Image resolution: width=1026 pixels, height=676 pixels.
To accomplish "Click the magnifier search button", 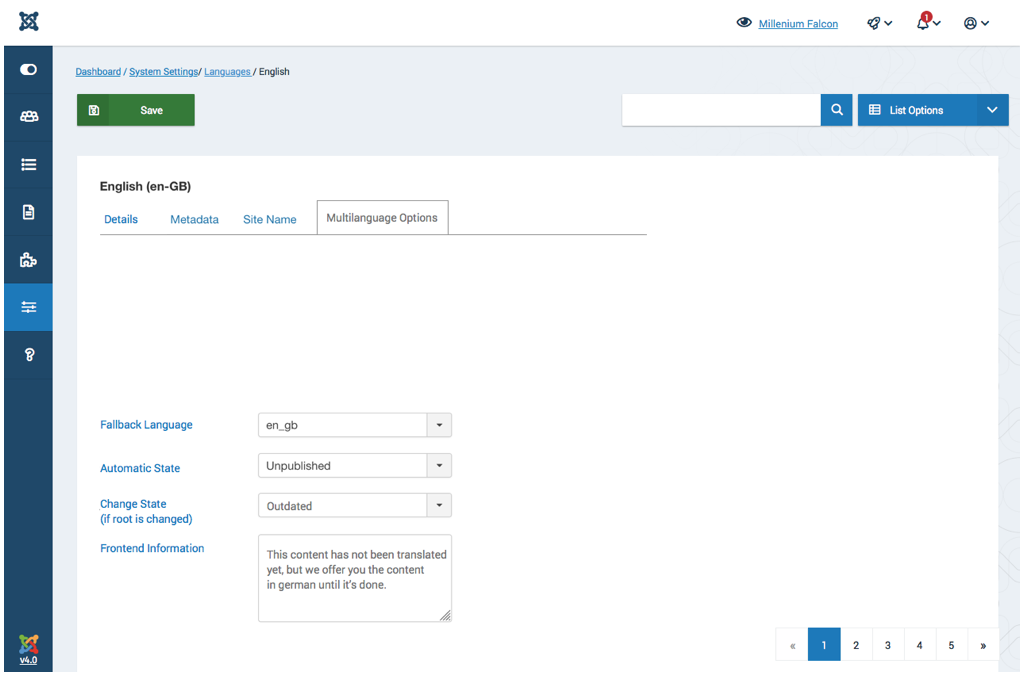I will click(836, 110).
